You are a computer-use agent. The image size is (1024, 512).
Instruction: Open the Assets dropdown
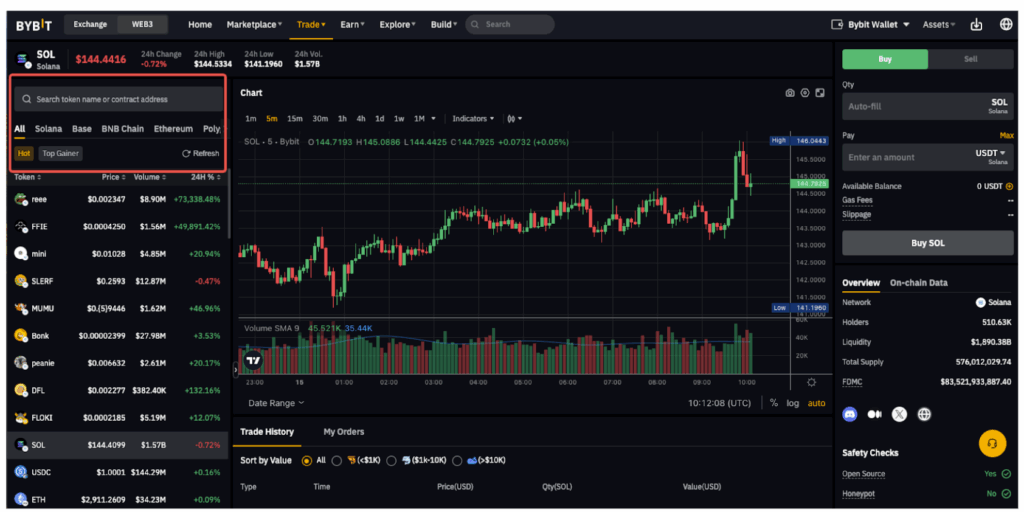pos(938,24)
